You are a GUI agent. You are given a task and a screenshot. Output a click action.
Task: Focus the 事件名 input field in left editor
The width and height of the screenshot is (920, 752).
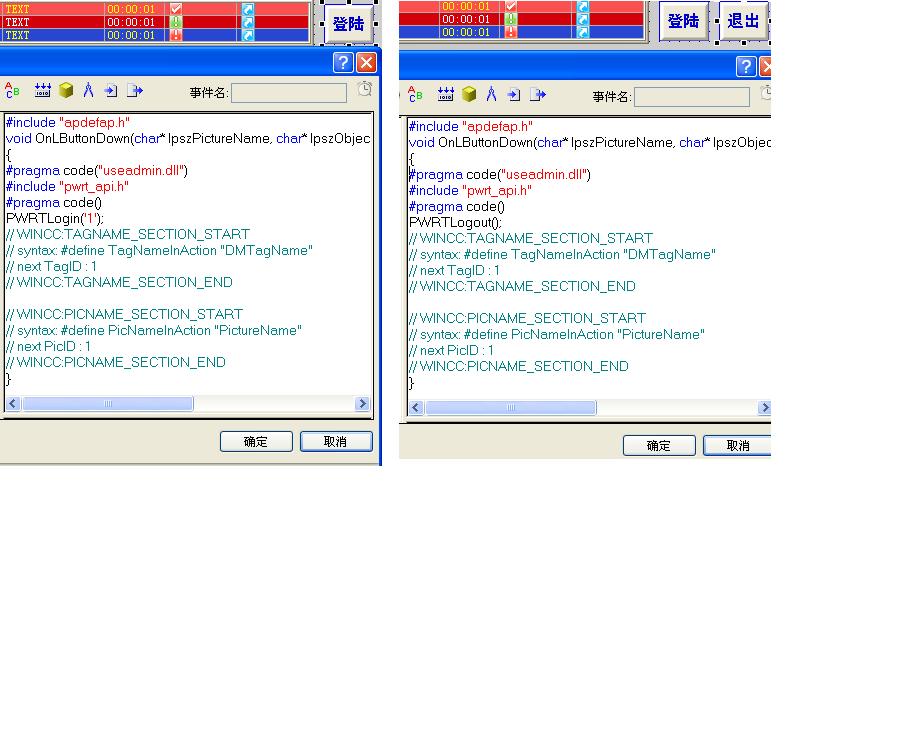[289, 93]
